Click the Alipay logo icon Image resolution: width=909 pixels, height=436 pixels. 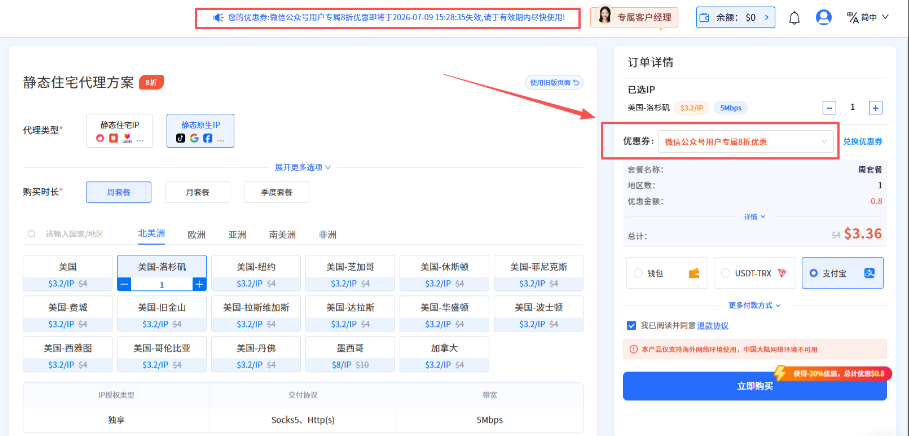[869, 273]
